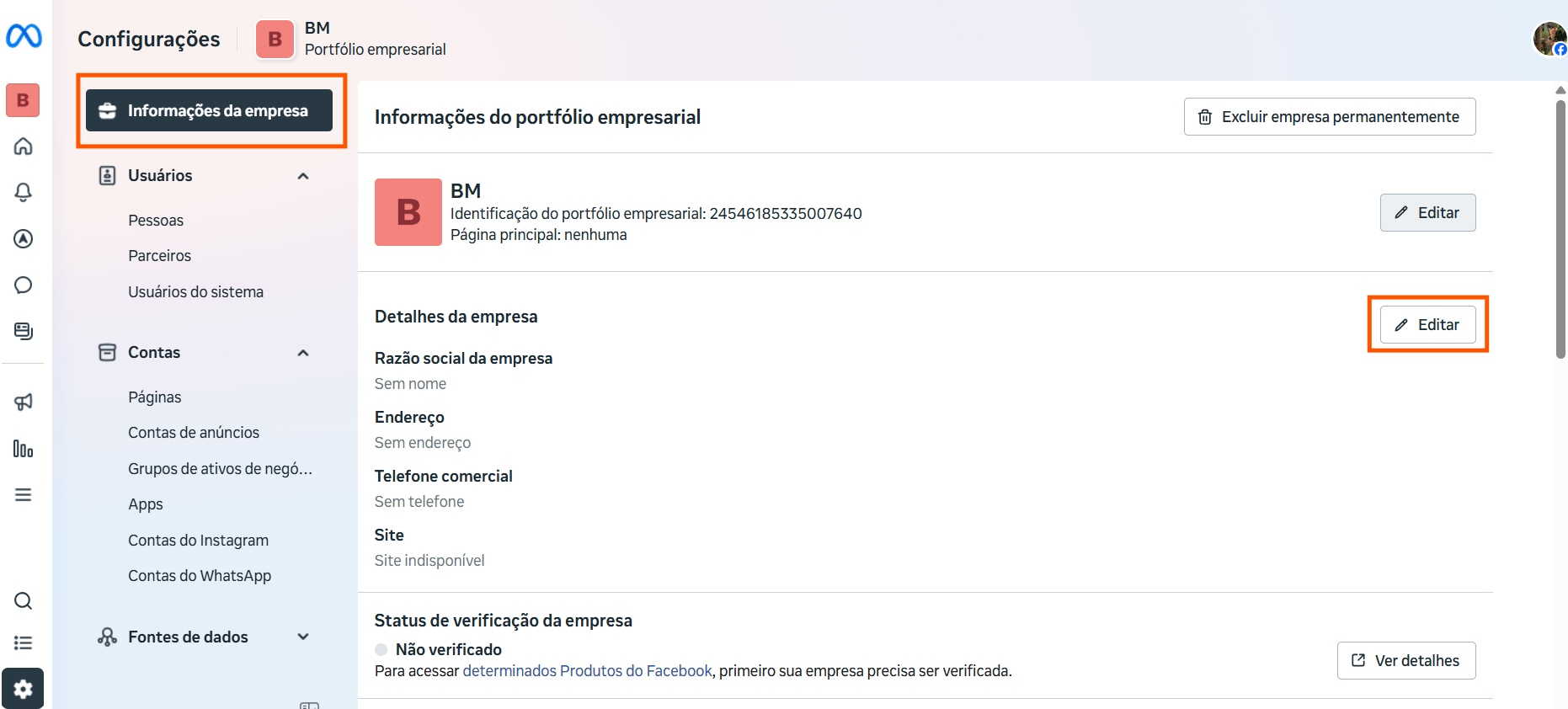Collapse the Usuários section
Viewport: 1568px width, 709px height.
point(303,176)
